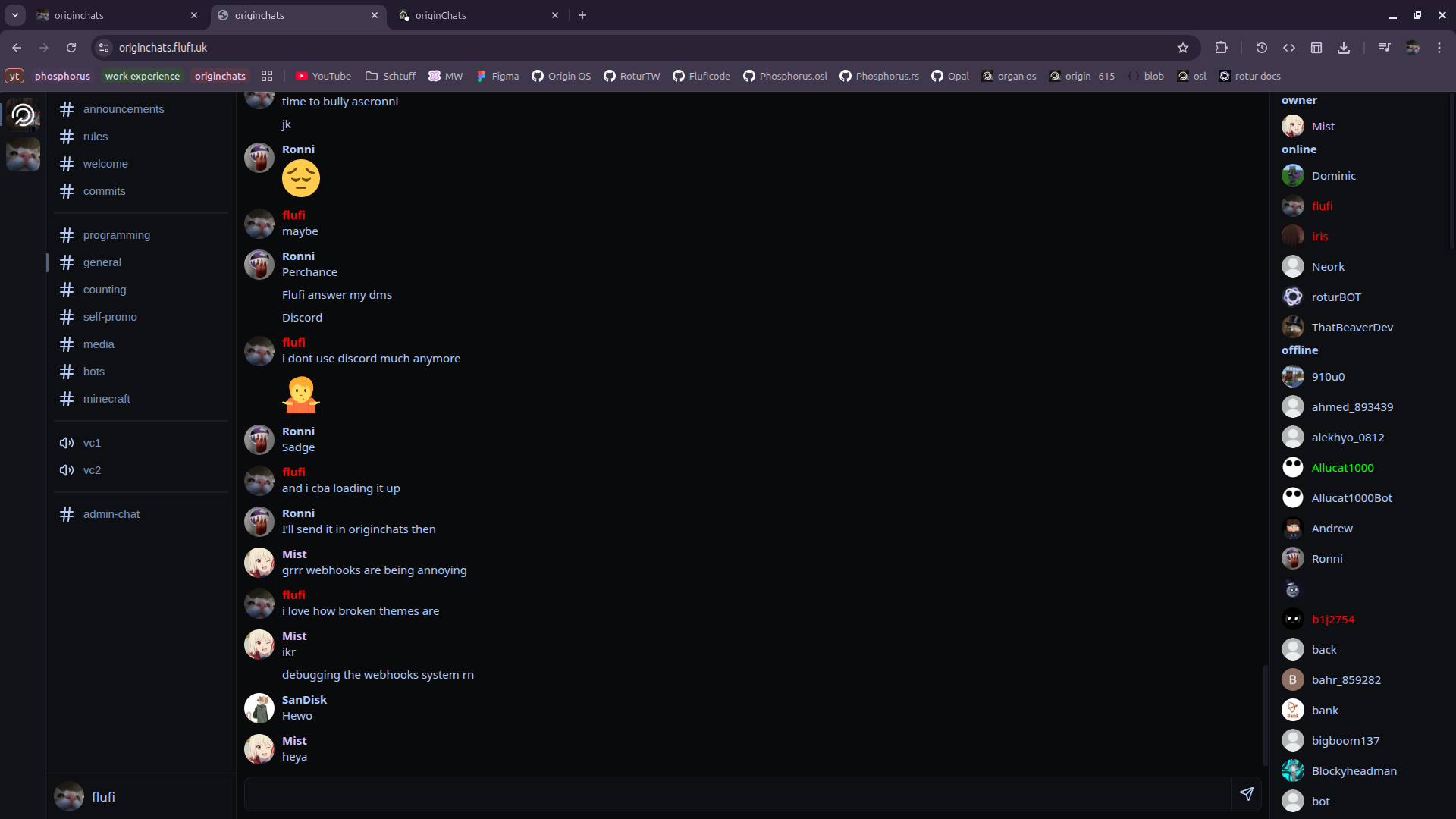Open browser extensions puzzle icon
Image resolution: width=1456 pixels, height=819 pixels.
(1221, 48)
